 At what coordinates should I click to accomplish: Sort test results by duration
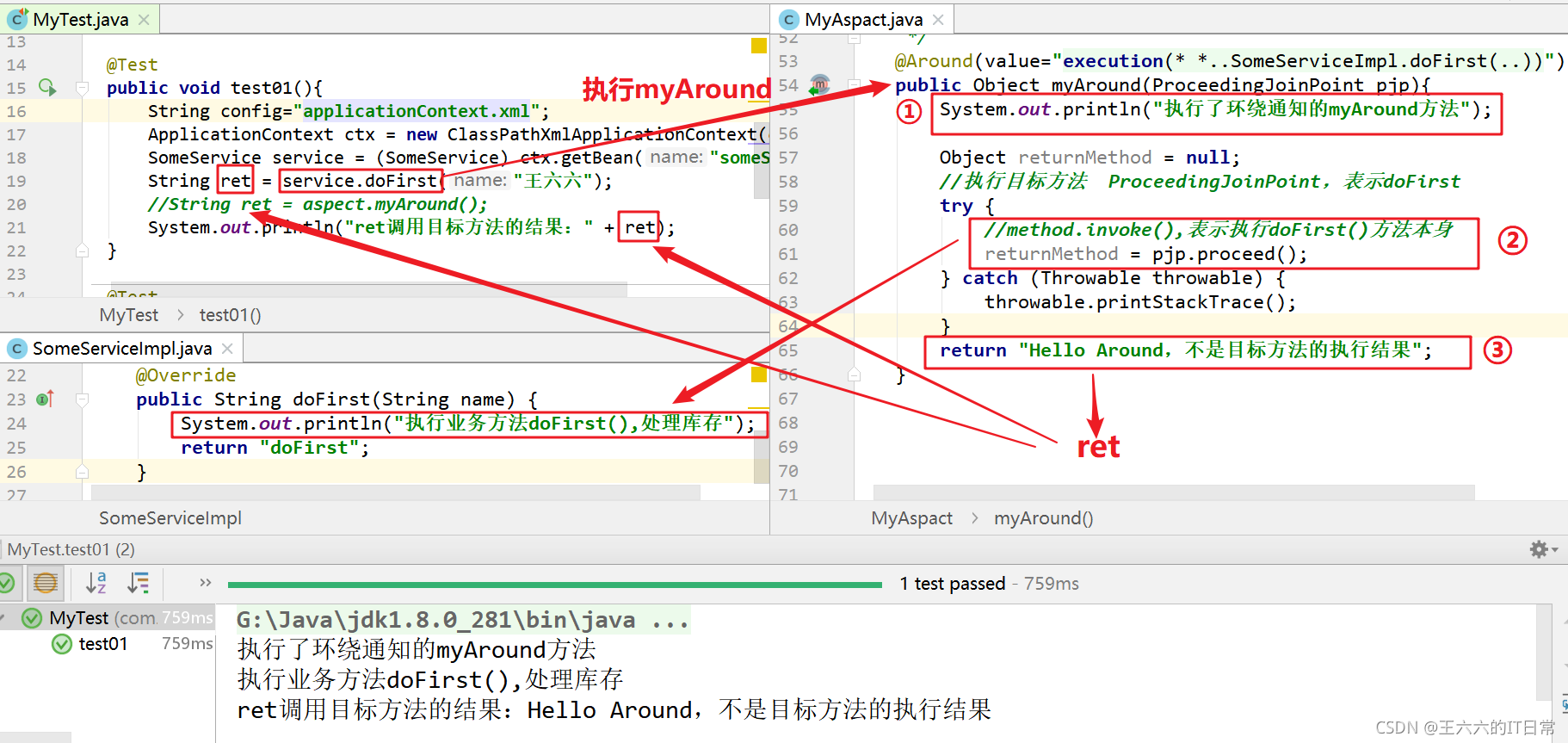click(x=138, y=583)
